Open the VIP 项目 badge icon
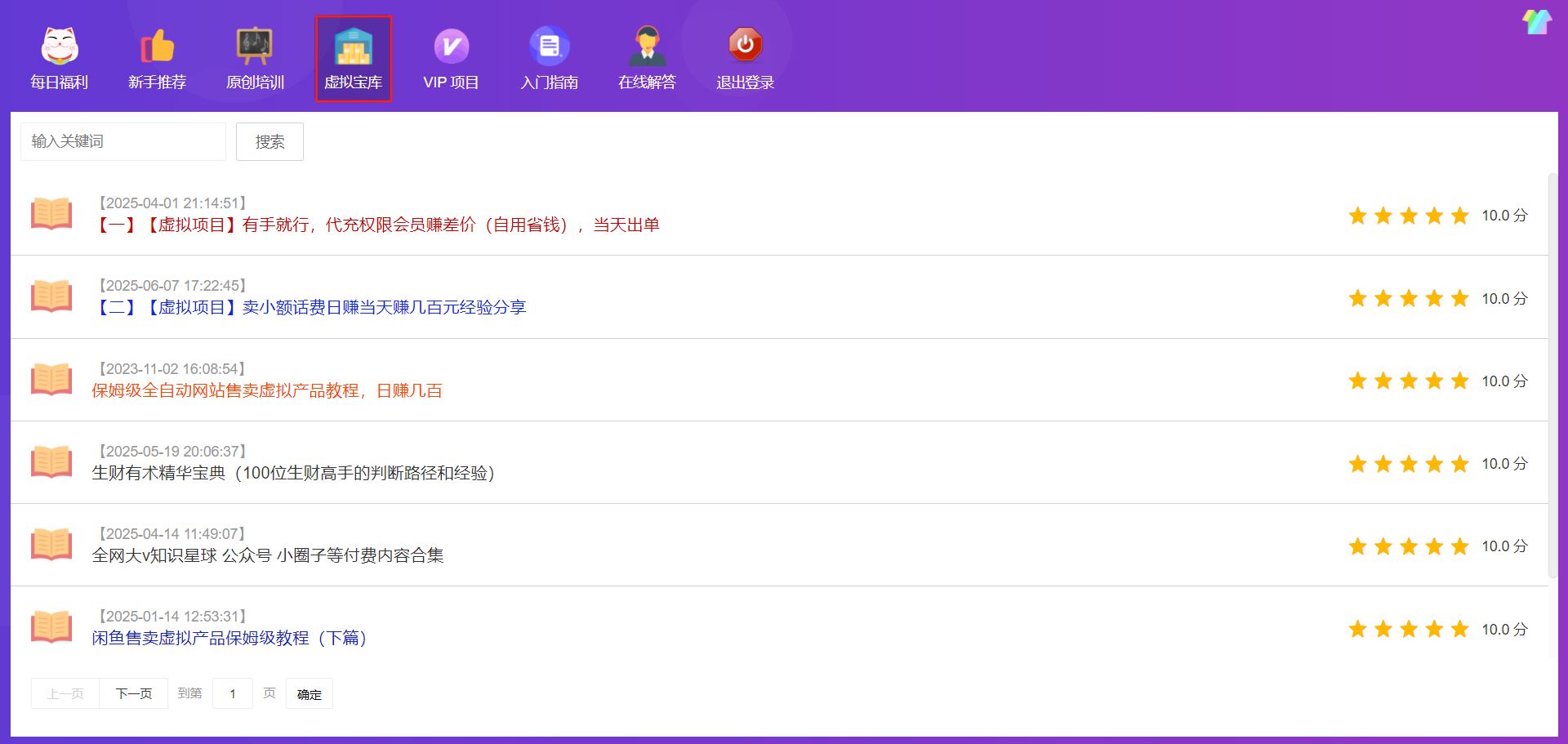 pos(452,46)
